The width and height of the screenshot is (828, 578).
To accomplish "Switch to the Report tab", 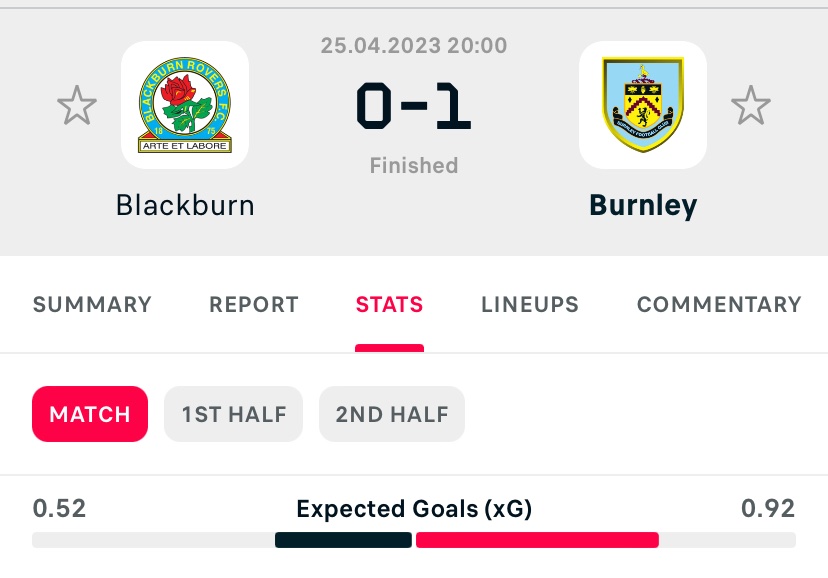I will 254,305.
